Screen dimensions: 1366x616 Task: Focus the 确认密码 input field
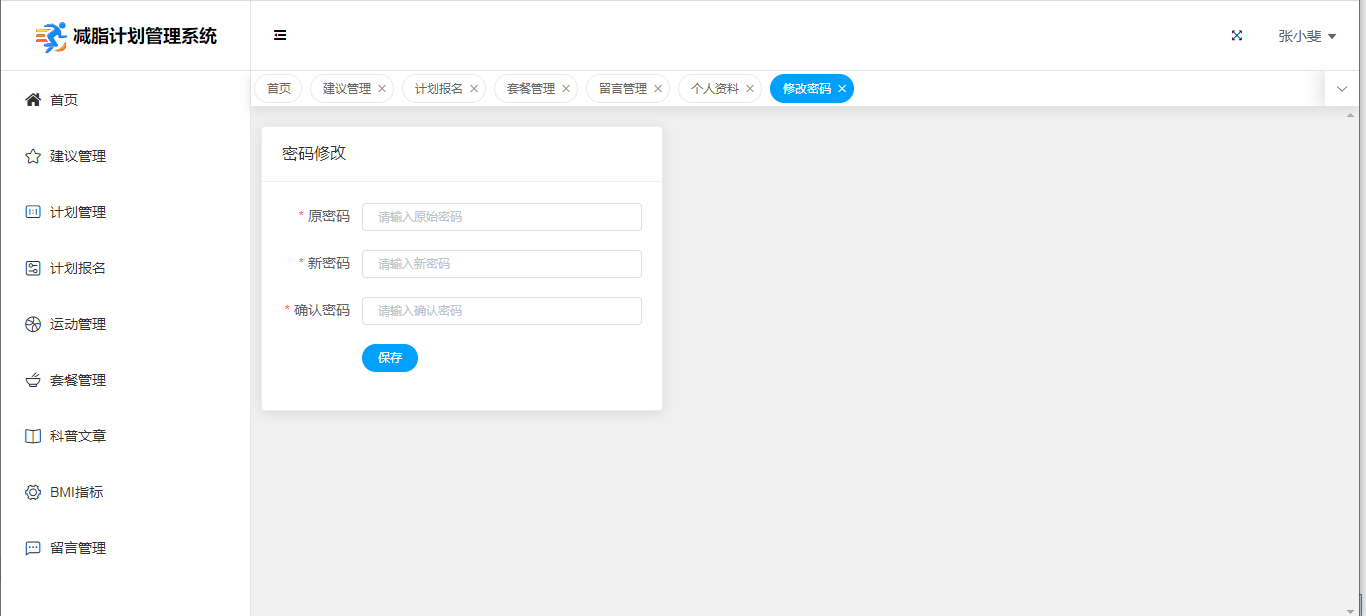pos(502,311)
